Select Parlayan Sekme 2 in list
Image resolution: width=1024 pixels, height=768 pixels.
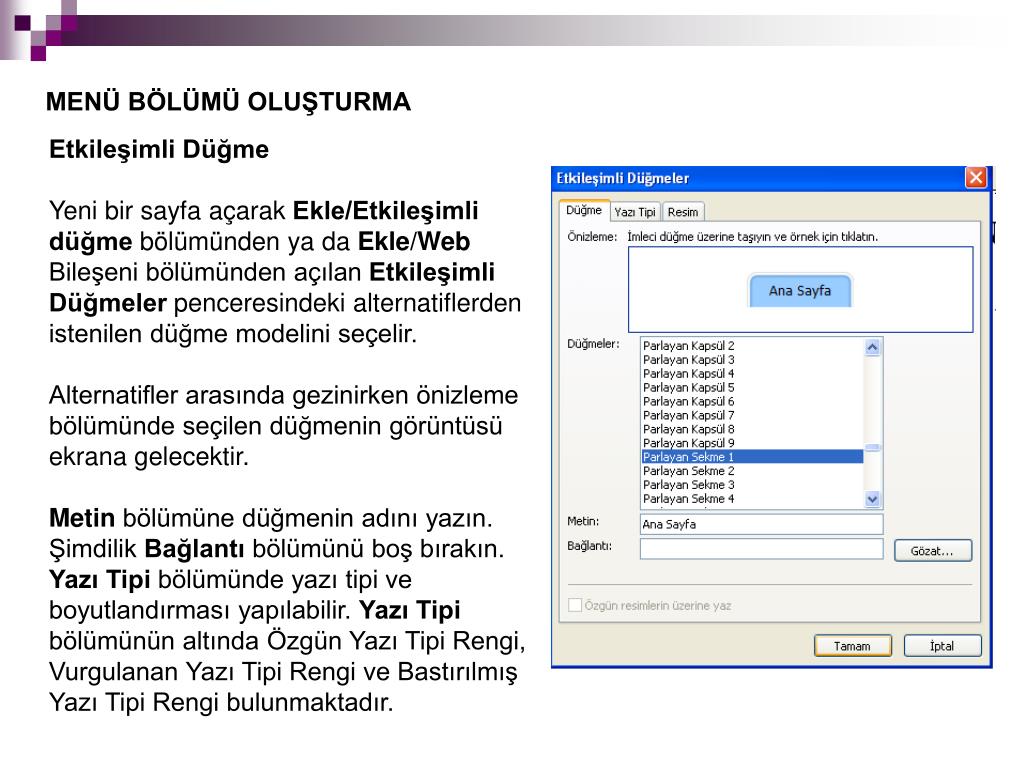[752, 471]
